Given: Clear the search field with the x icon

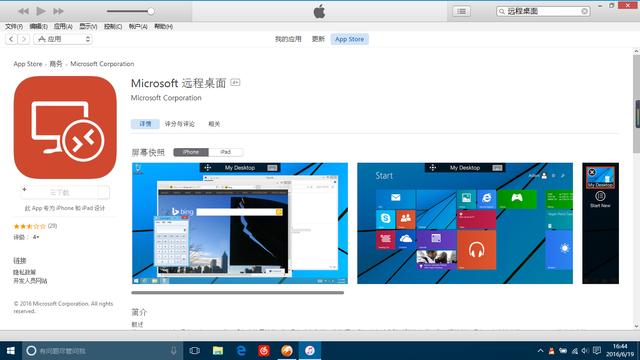Looking at the screenshot, I should (x=584, y=11).
